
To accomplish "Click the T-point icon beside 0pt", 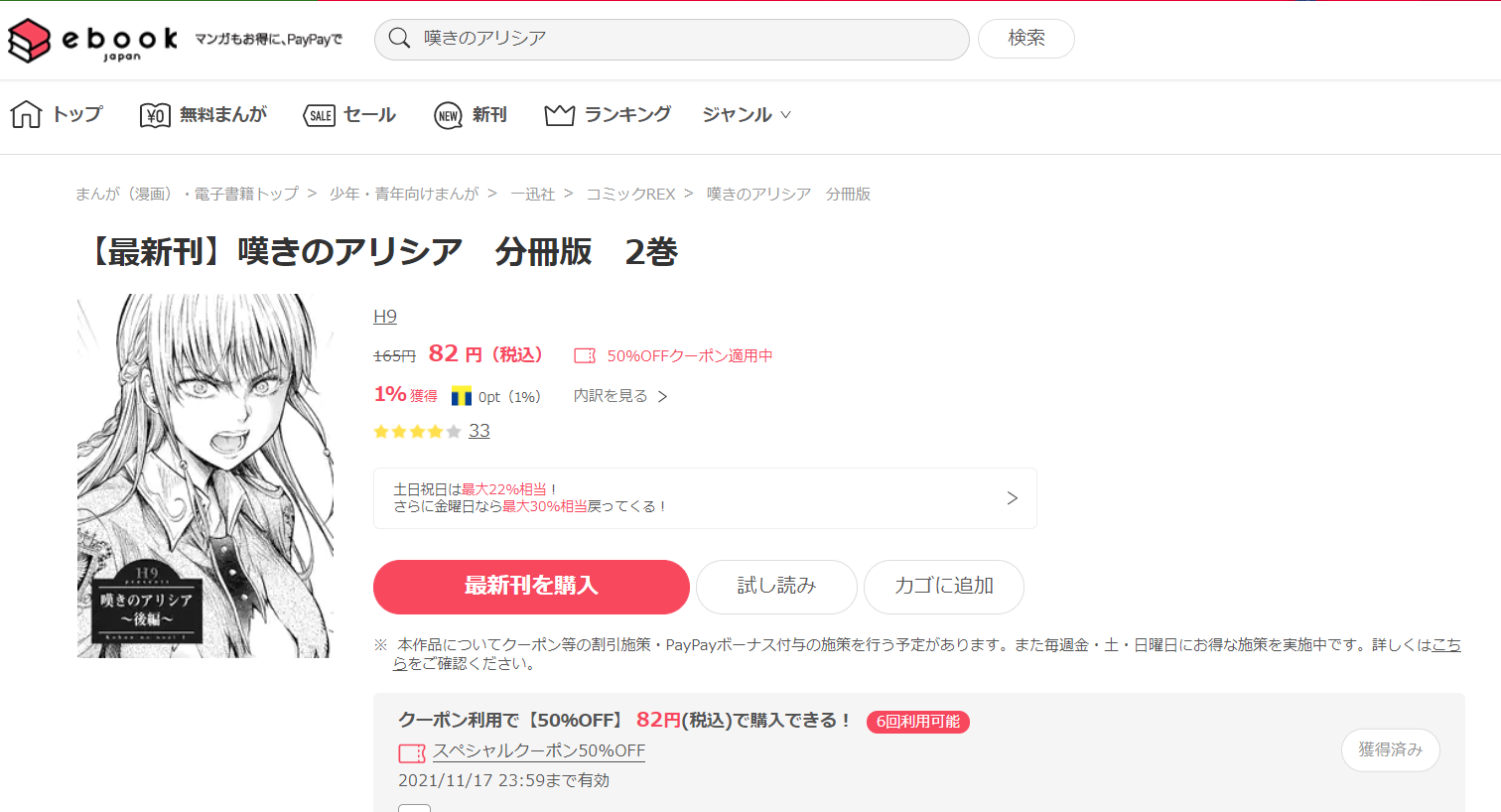I will [462, 396].
